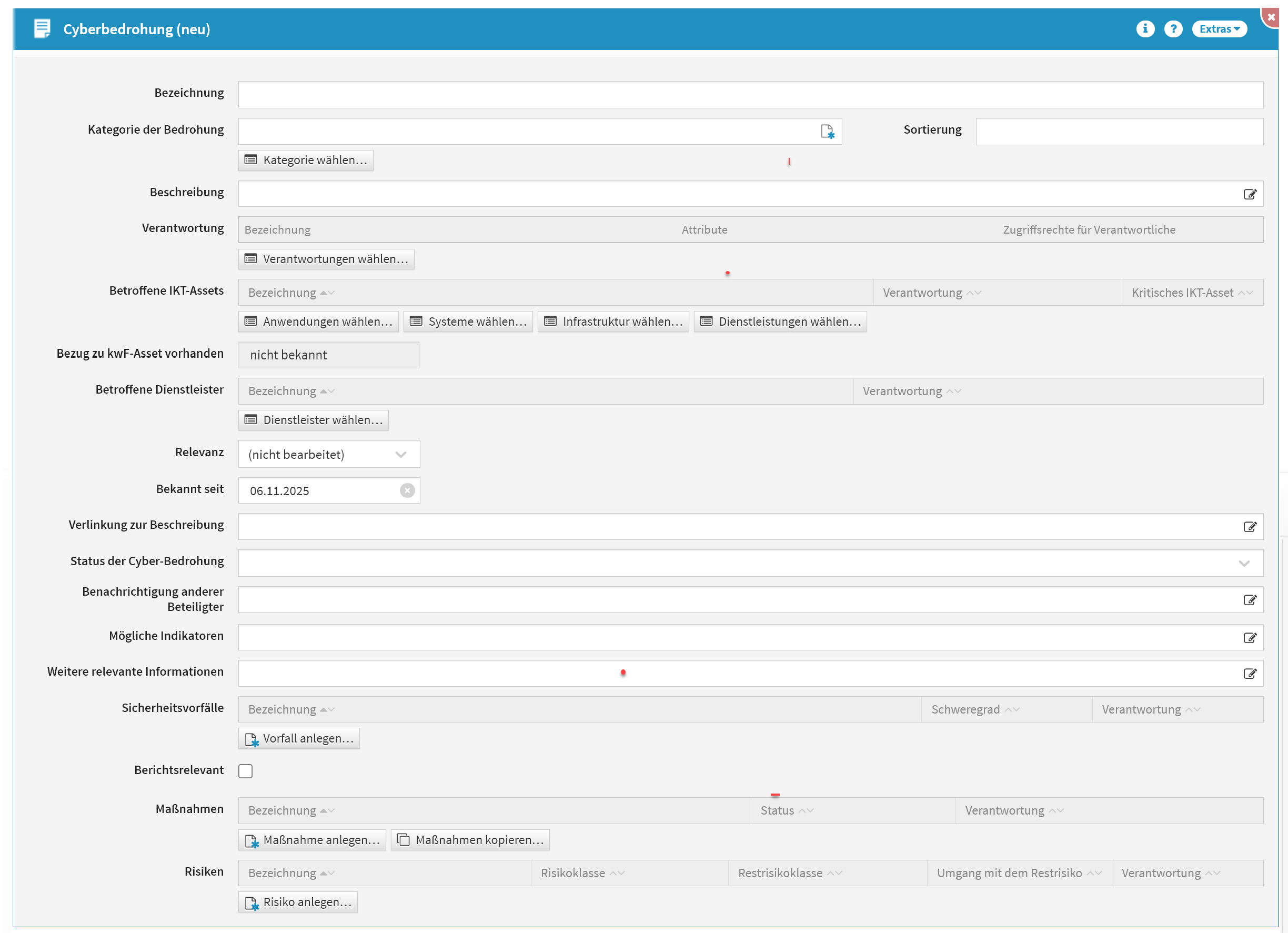
Task: Open the Beschreibung edit icon
Action: click(x=1250, y=194)
